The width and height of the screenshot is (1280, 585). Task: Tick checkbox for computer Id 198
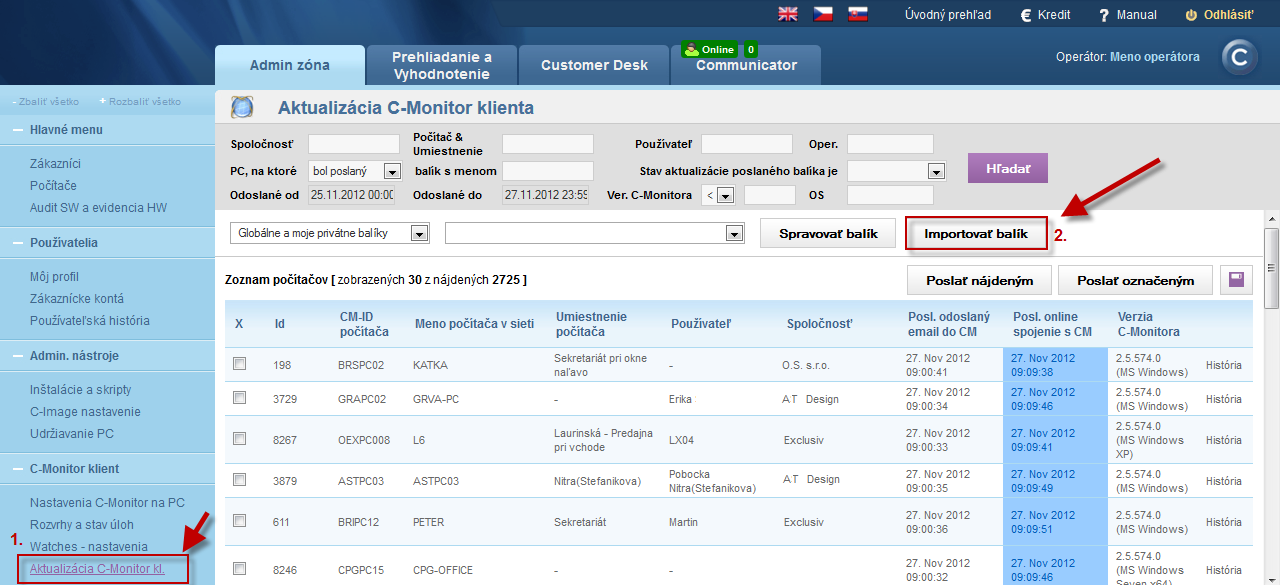(x=239, y=364)
